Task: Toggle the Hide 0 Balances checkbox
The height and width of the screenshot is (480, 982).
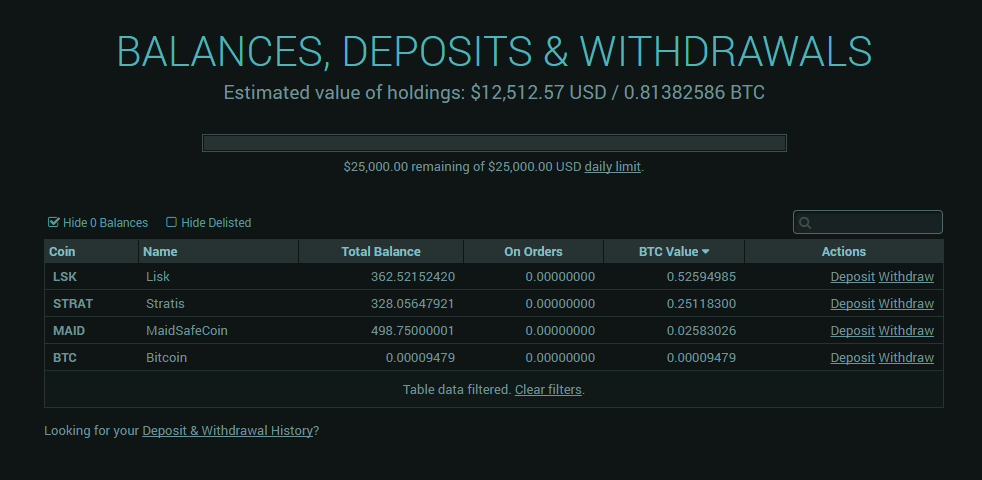Action: [54, 223]
